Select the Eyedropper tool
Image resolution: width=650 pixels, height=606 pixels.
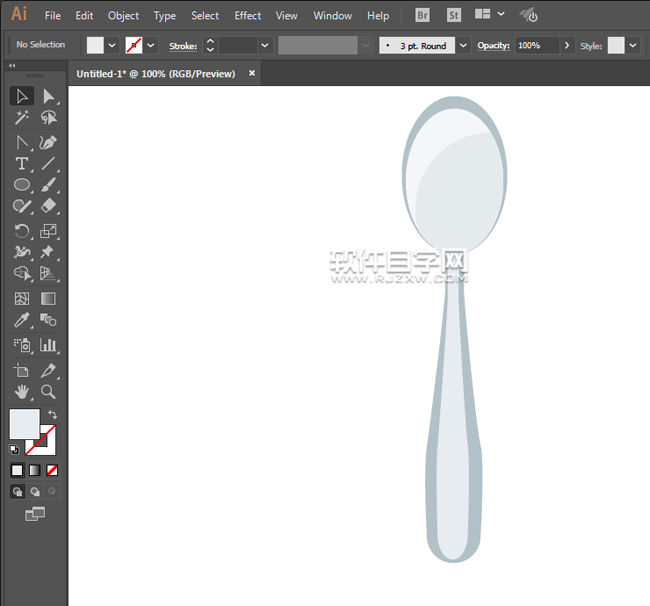(22, 320)
